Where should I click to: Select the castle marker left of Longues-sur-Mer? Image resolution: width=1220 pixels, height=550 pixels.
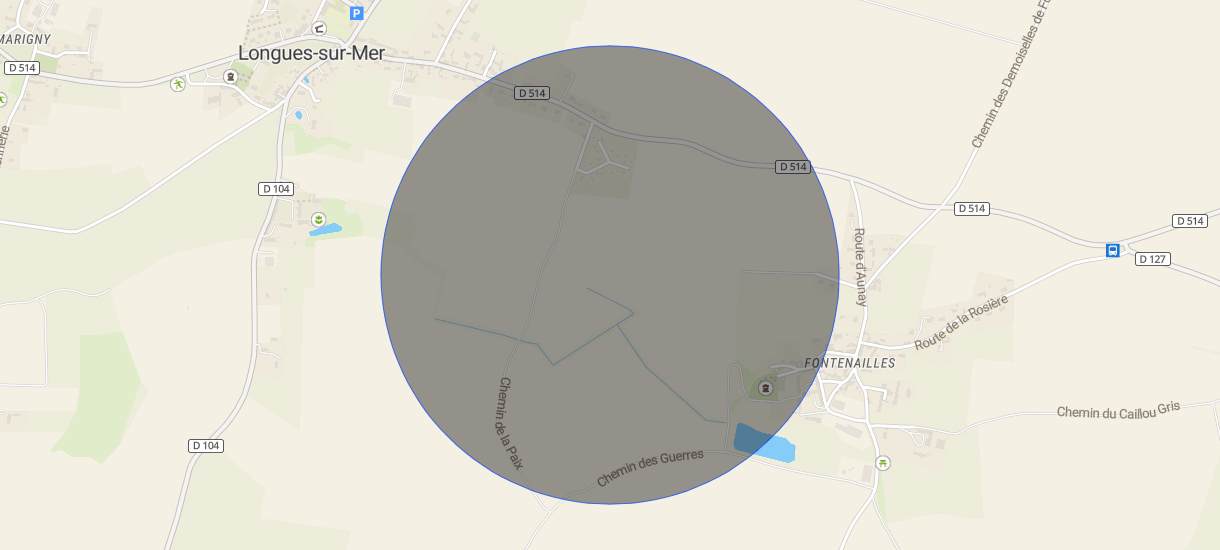coord(230,76)
